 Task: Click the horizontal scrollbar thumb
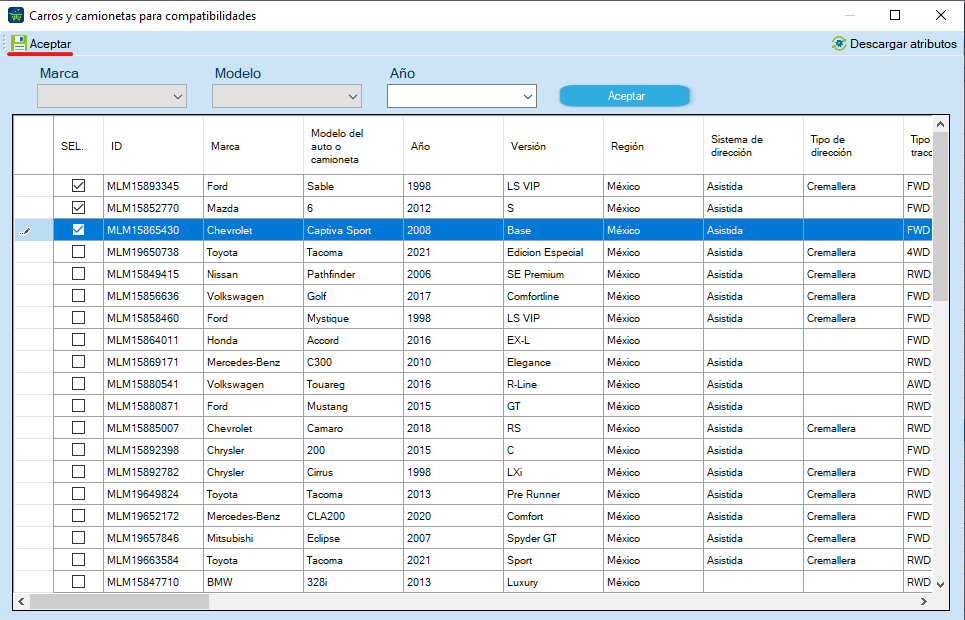119,601
